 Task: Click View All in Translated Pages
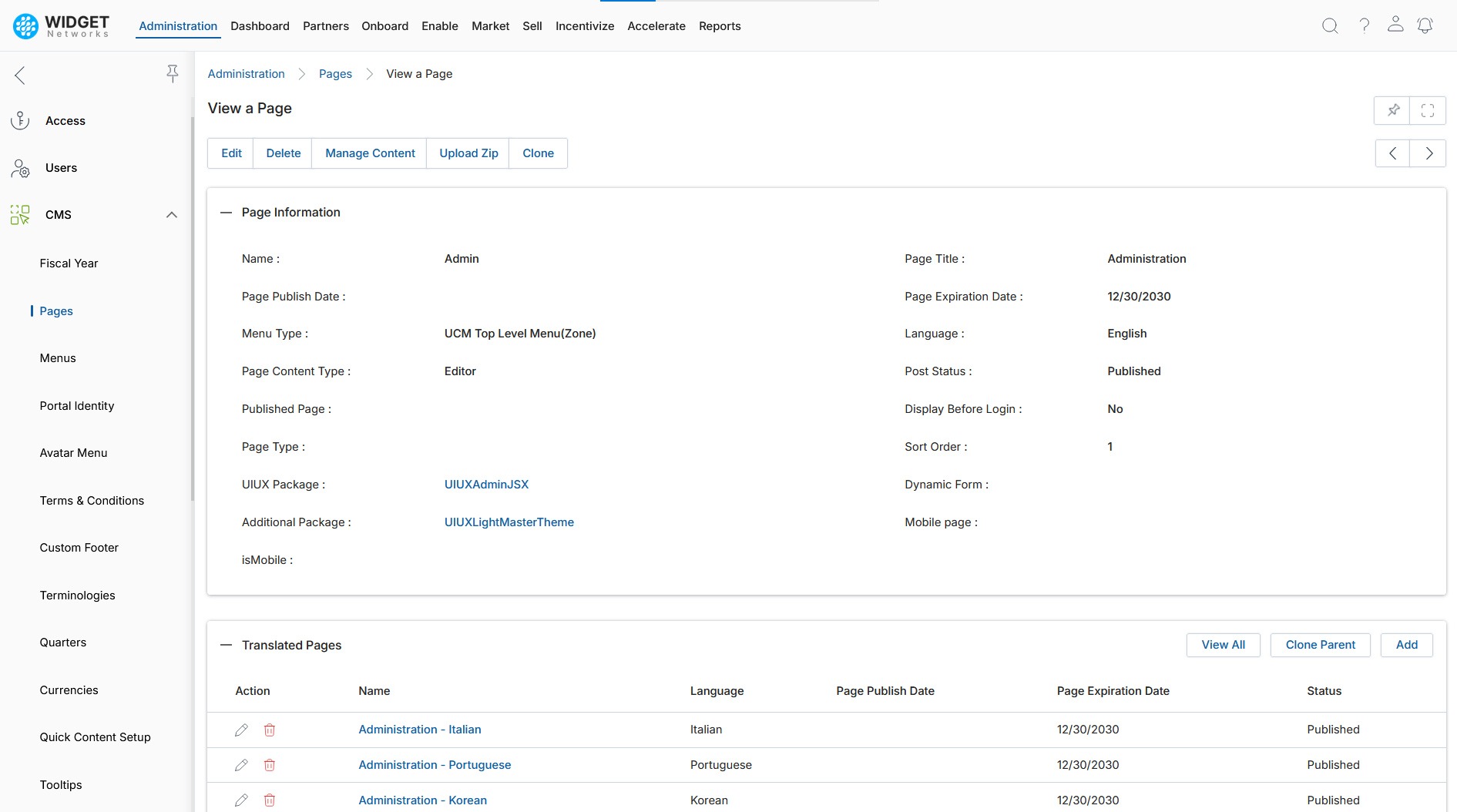click(x=1223, y=645)
